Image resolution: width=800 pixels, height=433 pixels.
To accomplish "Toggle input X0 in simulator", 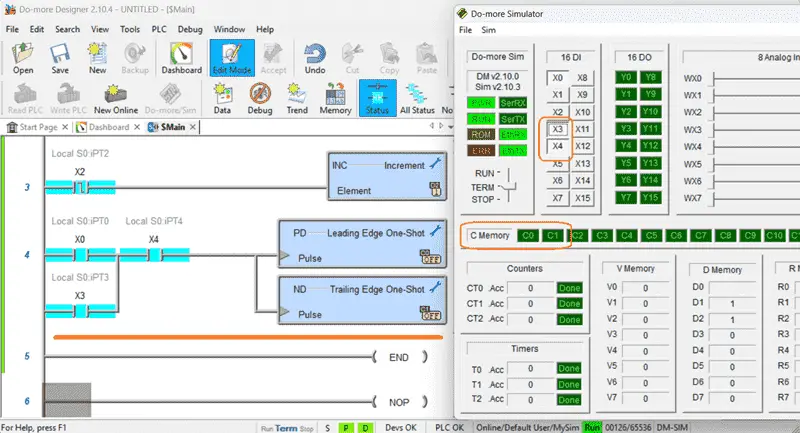I will [557, 78].
